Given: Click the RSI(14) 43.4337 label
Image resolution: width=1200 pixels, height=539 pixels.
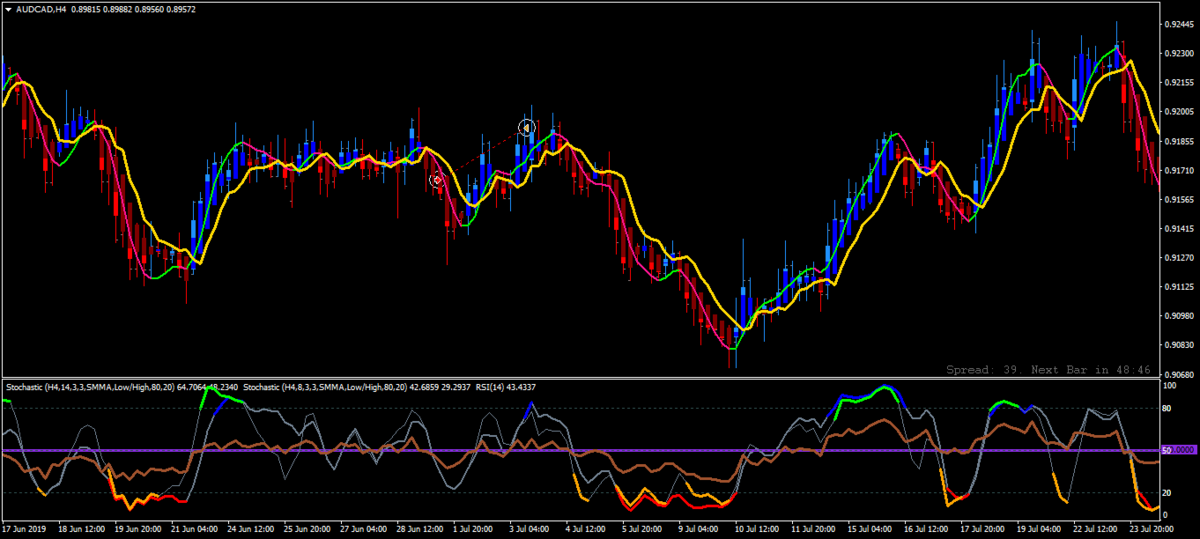Looking at the screenshot, I should point(508,386).
